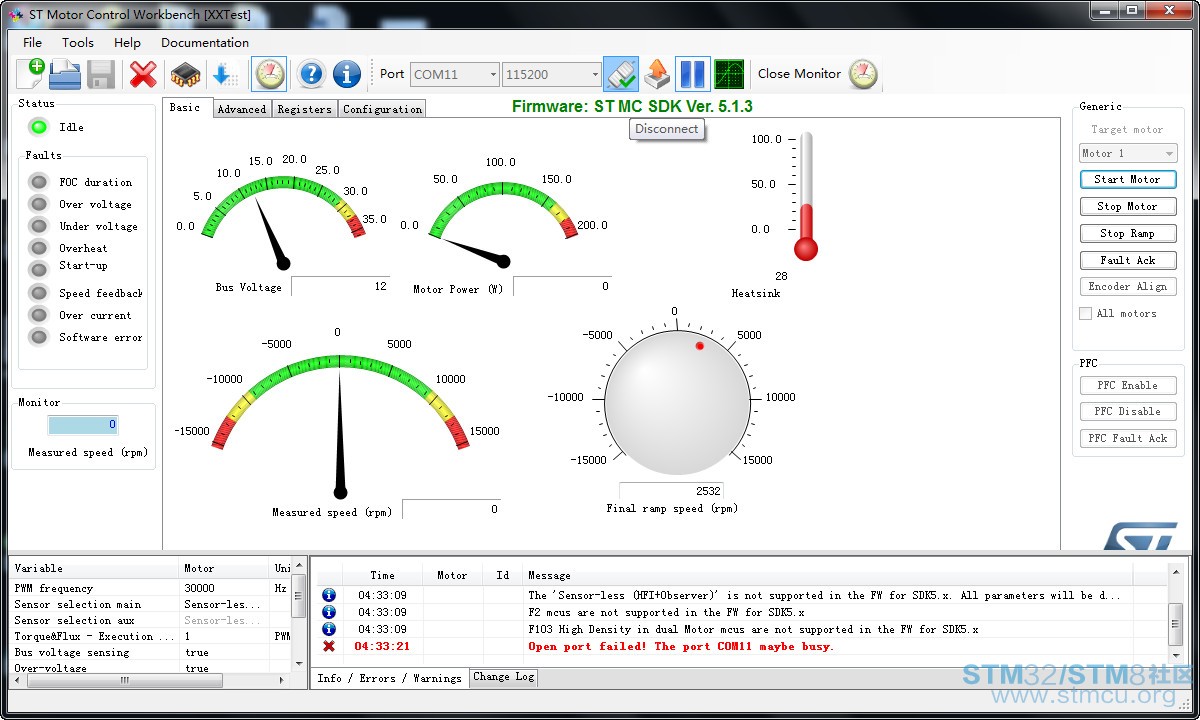The image size is (1200, 720).
Task: Click the Over current fault indicator
Action: (x=39, y=315)
